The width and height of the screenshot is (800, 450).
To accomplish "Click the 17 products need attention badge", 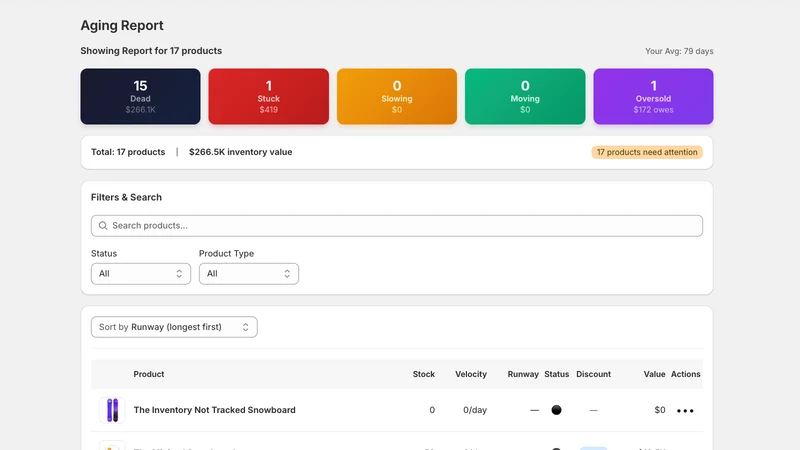I will click(x=647, y=152).
